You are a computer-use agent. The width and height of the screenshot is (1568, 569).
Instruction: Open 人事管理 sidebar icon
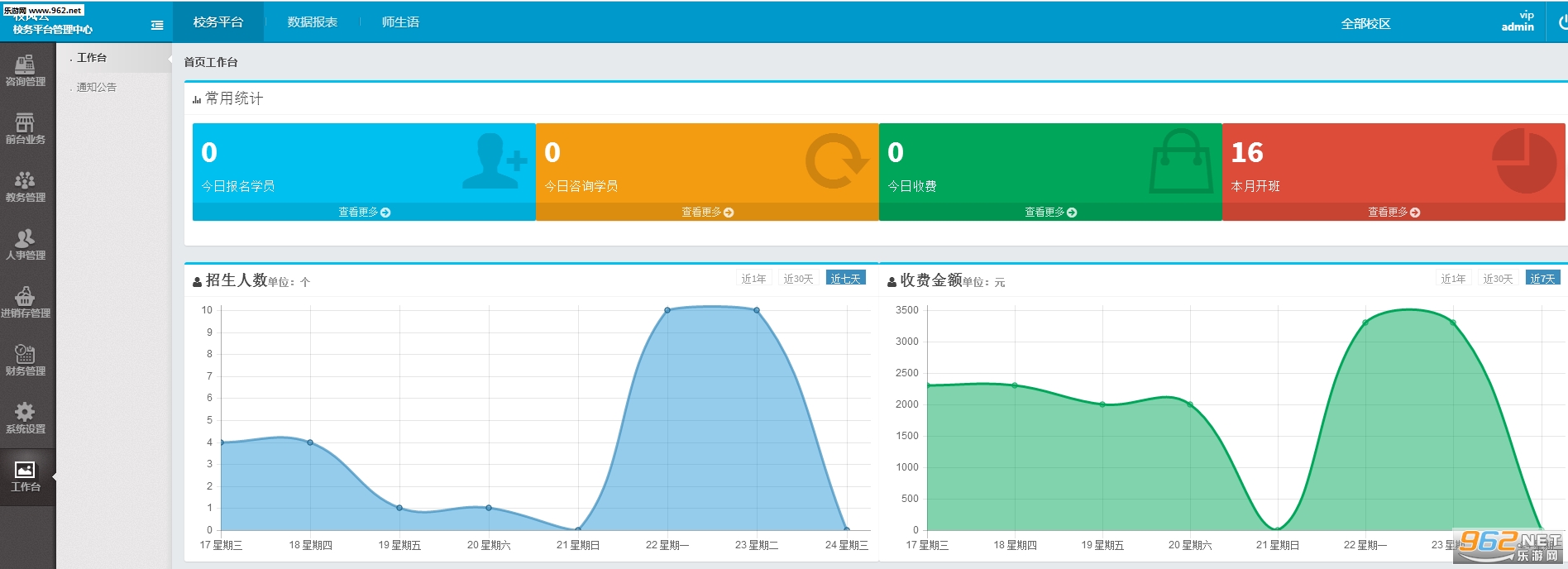(x=26, y=238)
